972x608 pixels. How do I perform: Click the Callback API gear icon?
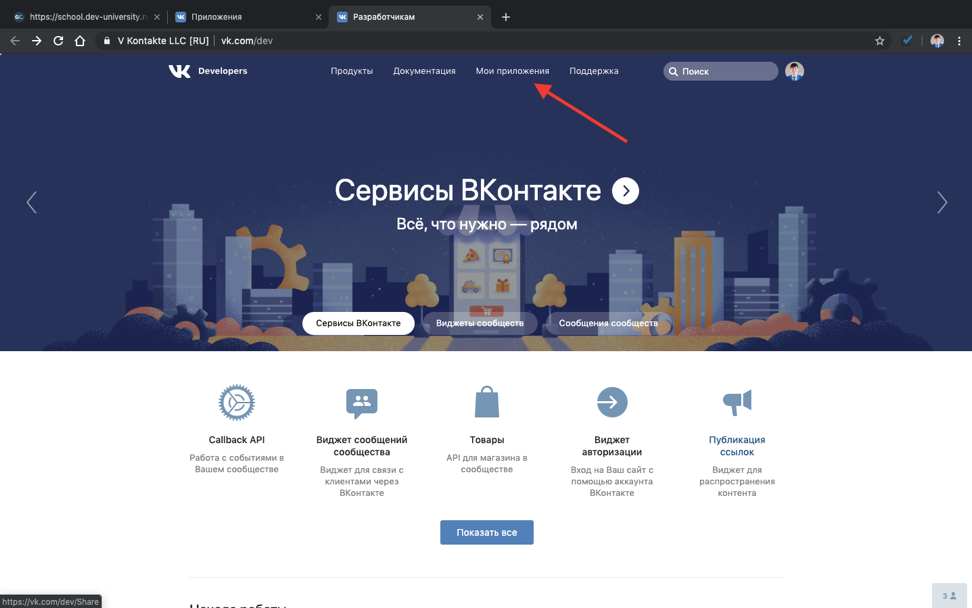tap(237, 402)
